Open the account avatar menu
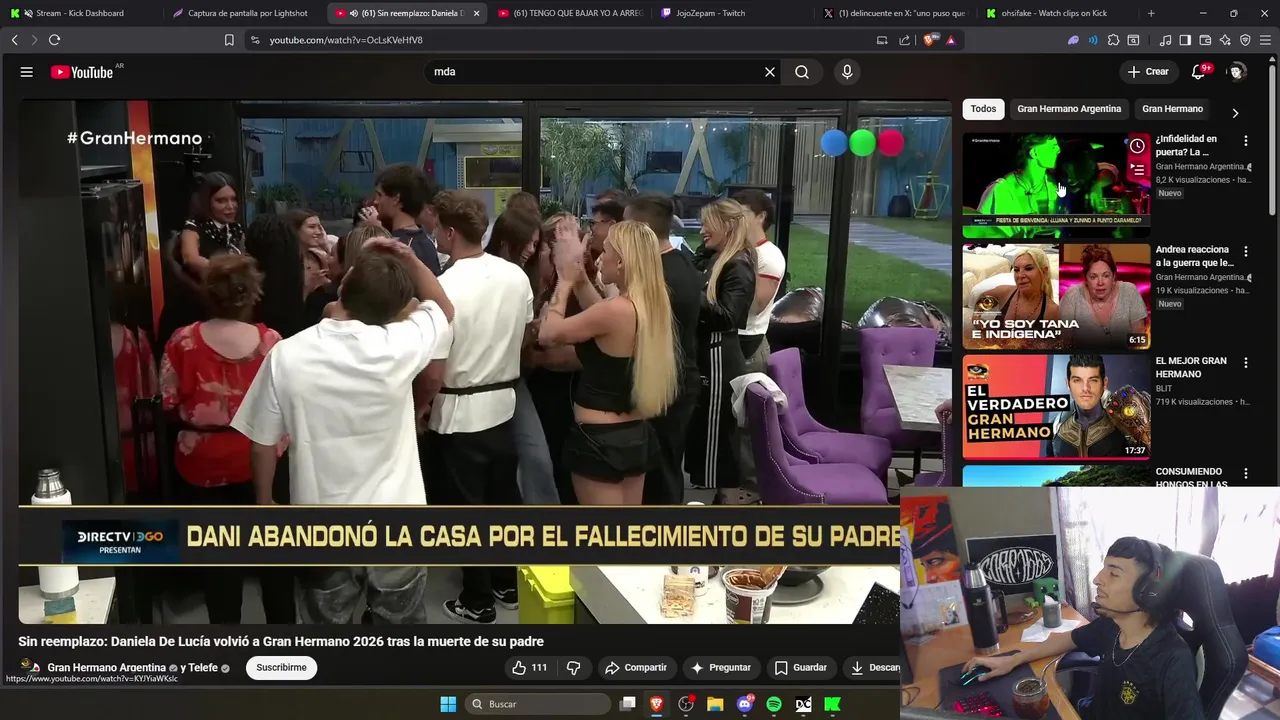Viewport: 1280px width, 720px height. pyautogui.click(x=1237, y=72)
